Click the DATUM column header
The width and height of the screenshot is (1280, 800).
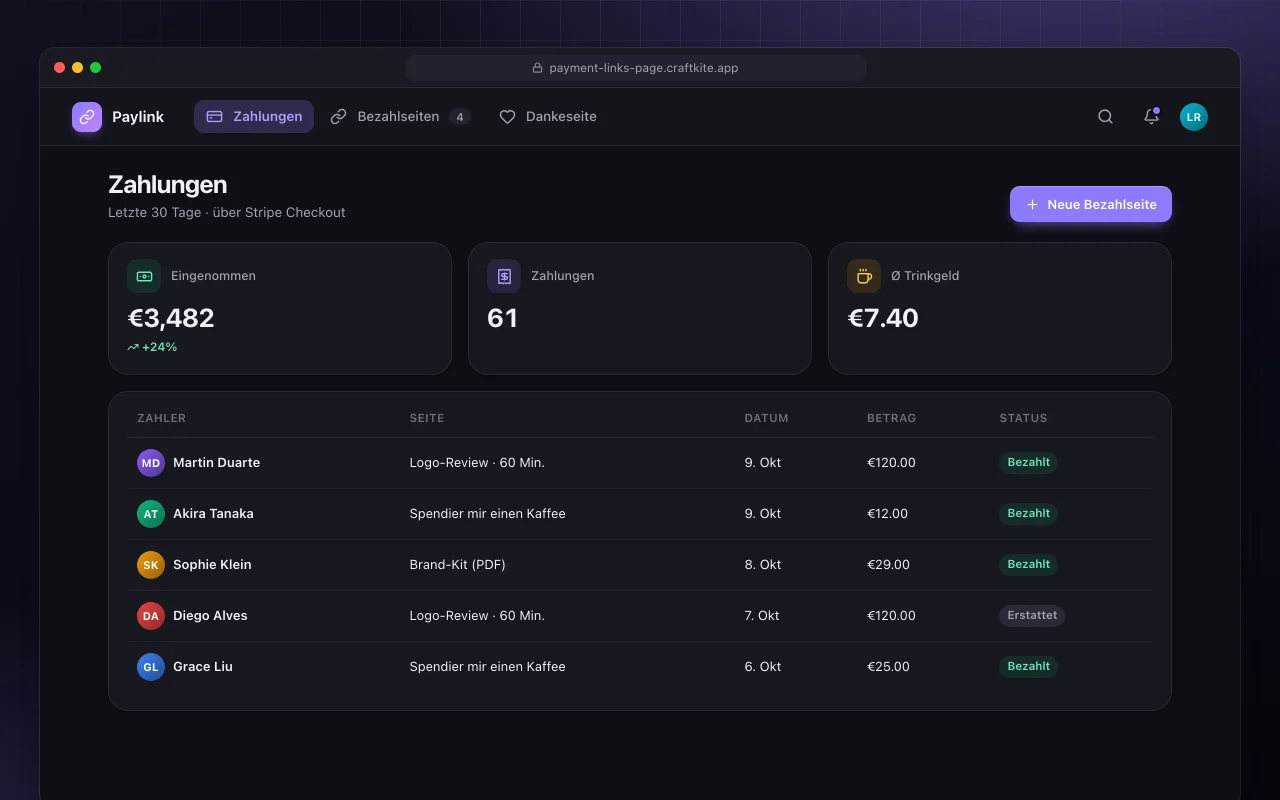pyautogui.click(x=767, y=418)
